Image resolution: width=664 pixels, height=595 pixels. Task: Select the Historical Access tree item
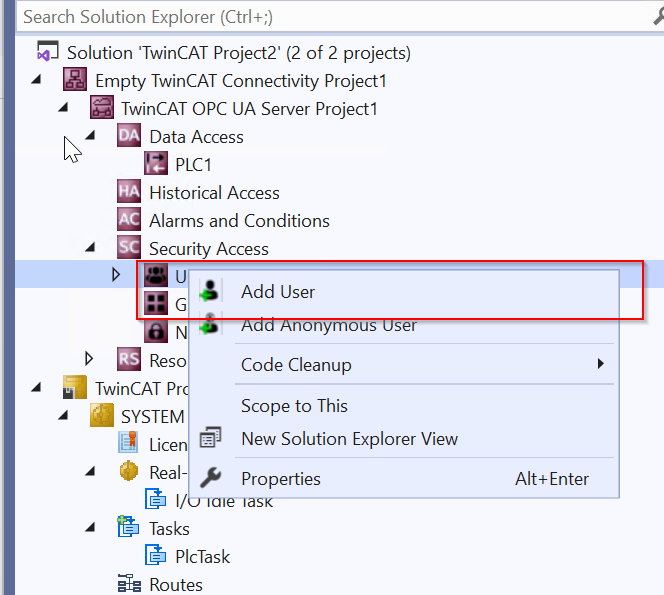click(214, 193)
